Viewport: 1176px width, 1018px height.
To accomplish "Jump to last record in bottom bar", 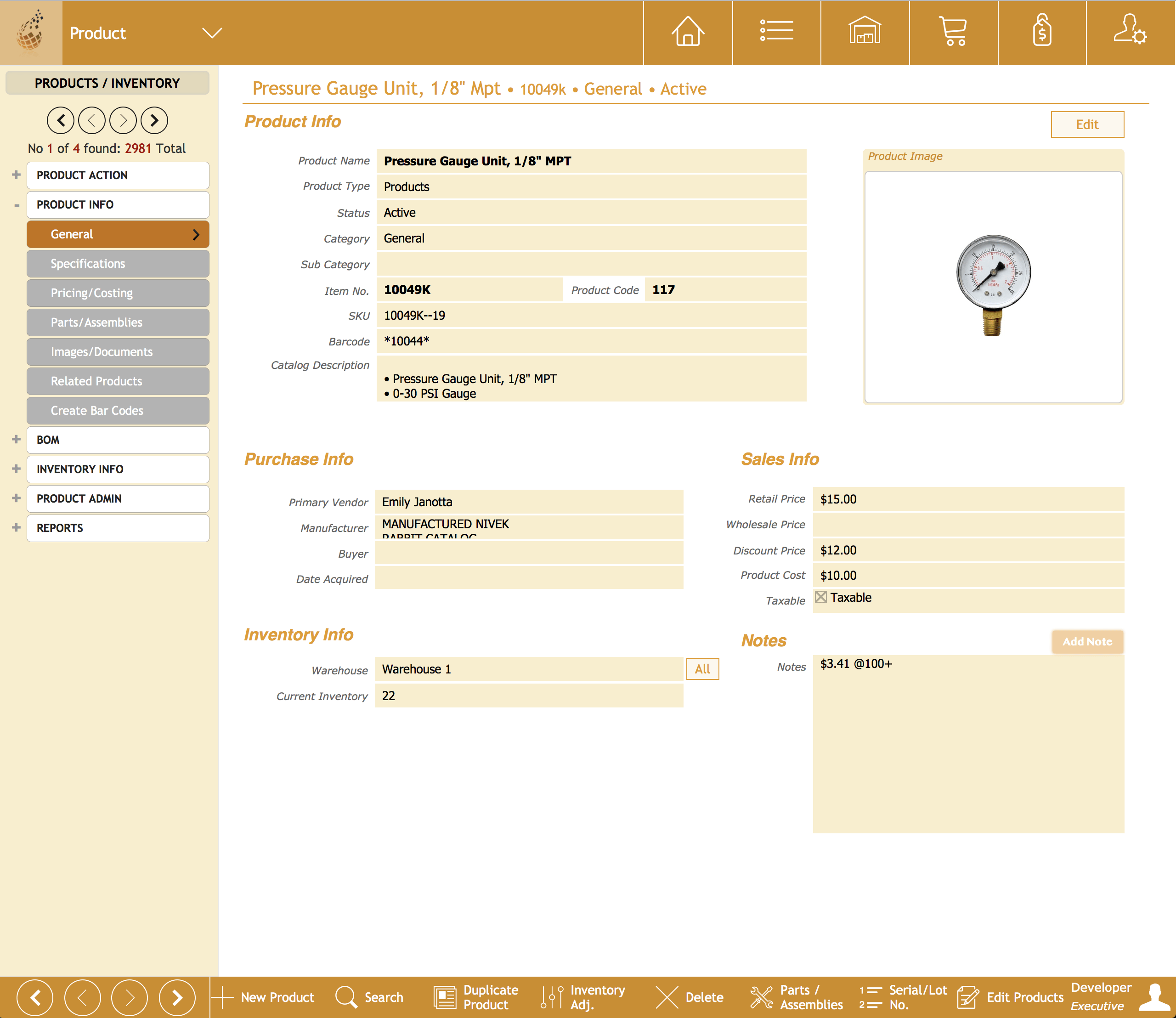I will 177,997.
